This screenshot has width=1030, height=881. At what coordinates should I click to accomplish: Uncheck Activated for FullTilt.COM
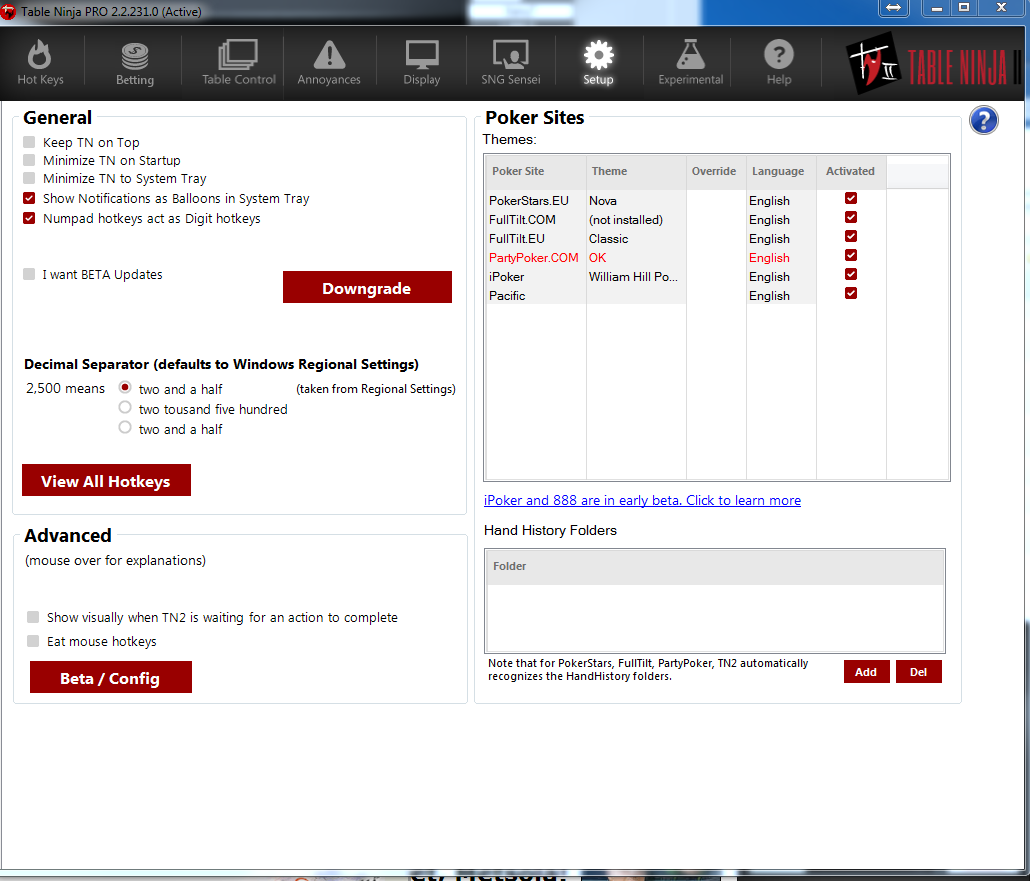(851, 217)
